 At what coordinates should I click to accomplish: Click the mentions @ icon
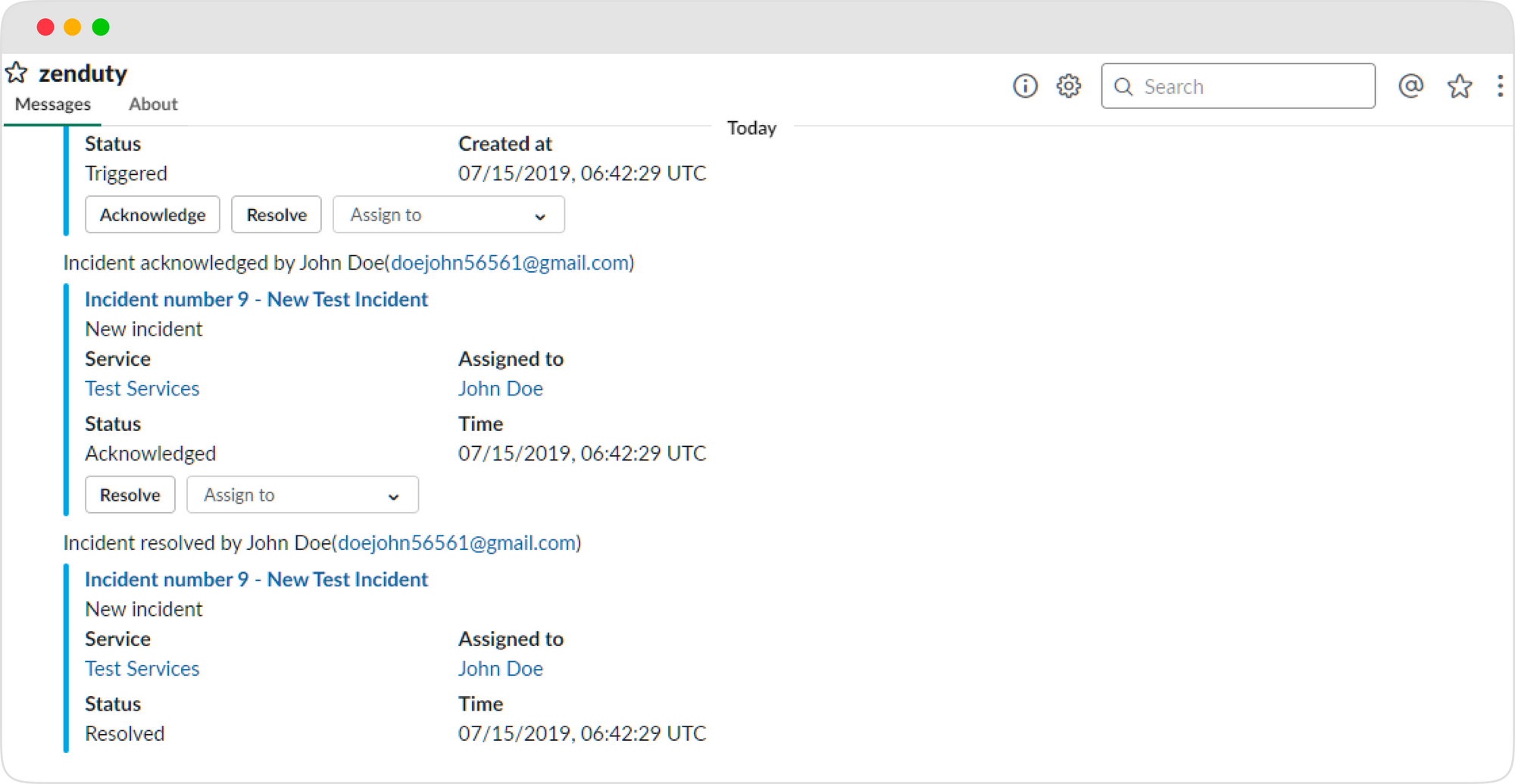point(1411,86)
